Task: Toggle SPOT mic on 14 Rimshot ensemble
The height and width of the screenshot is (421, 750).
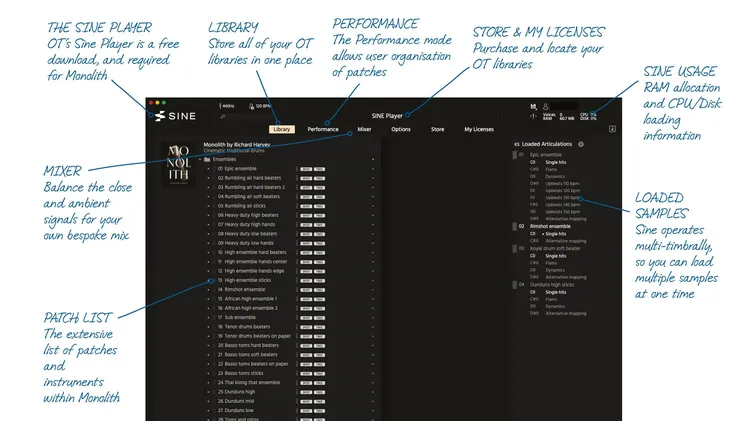Action: pos(306,290)
